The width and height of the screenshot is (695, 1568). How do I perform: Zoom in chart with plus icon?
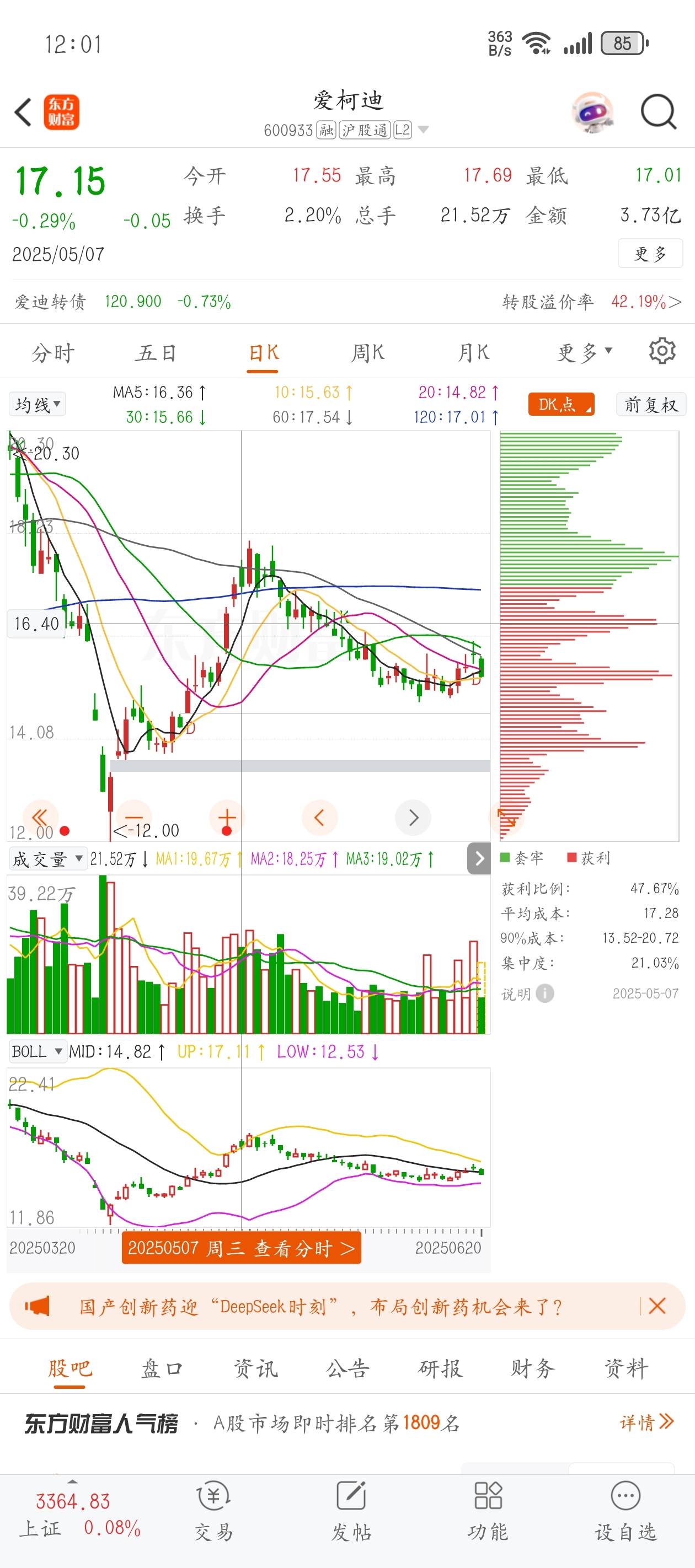click(227, 817)
